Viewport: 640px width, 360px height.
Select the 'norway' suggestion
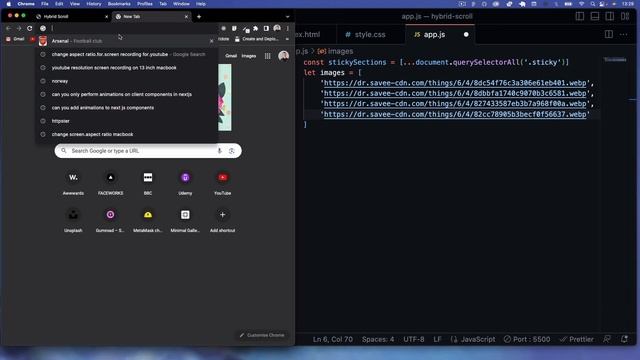click(x=126, y=81)
